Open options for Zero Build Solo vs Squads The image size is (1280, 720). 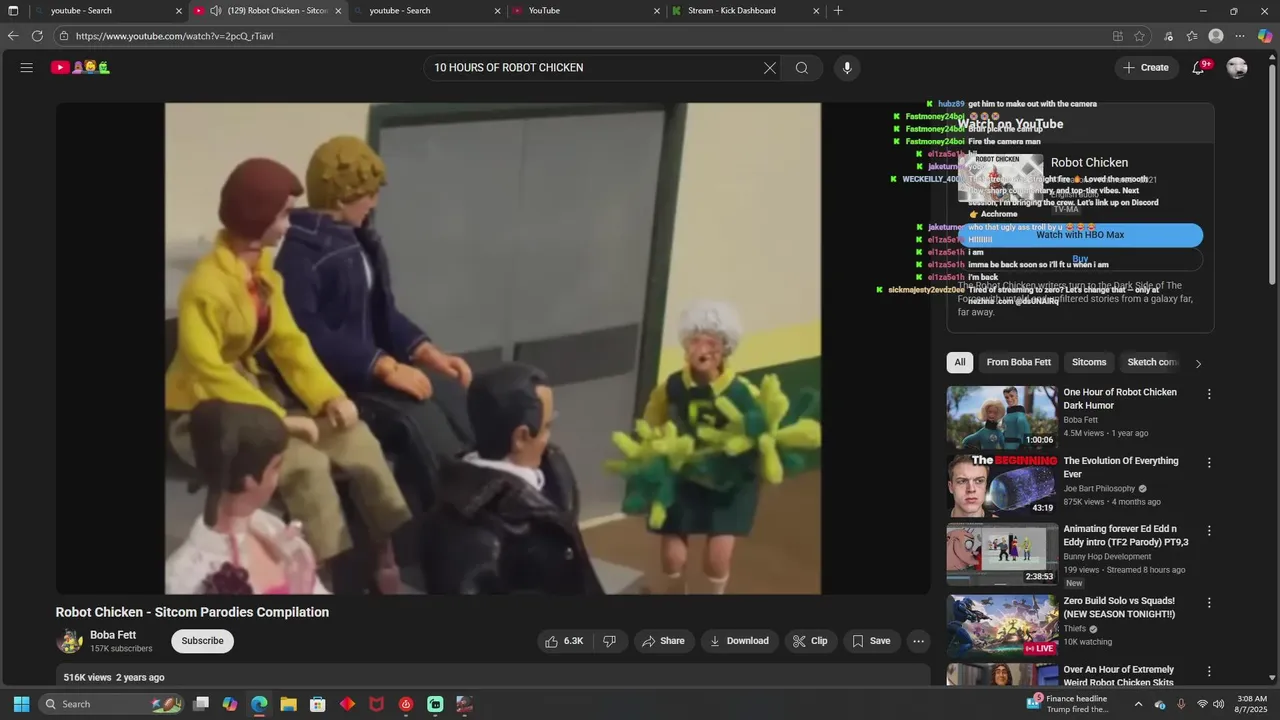click(1208, 603)
